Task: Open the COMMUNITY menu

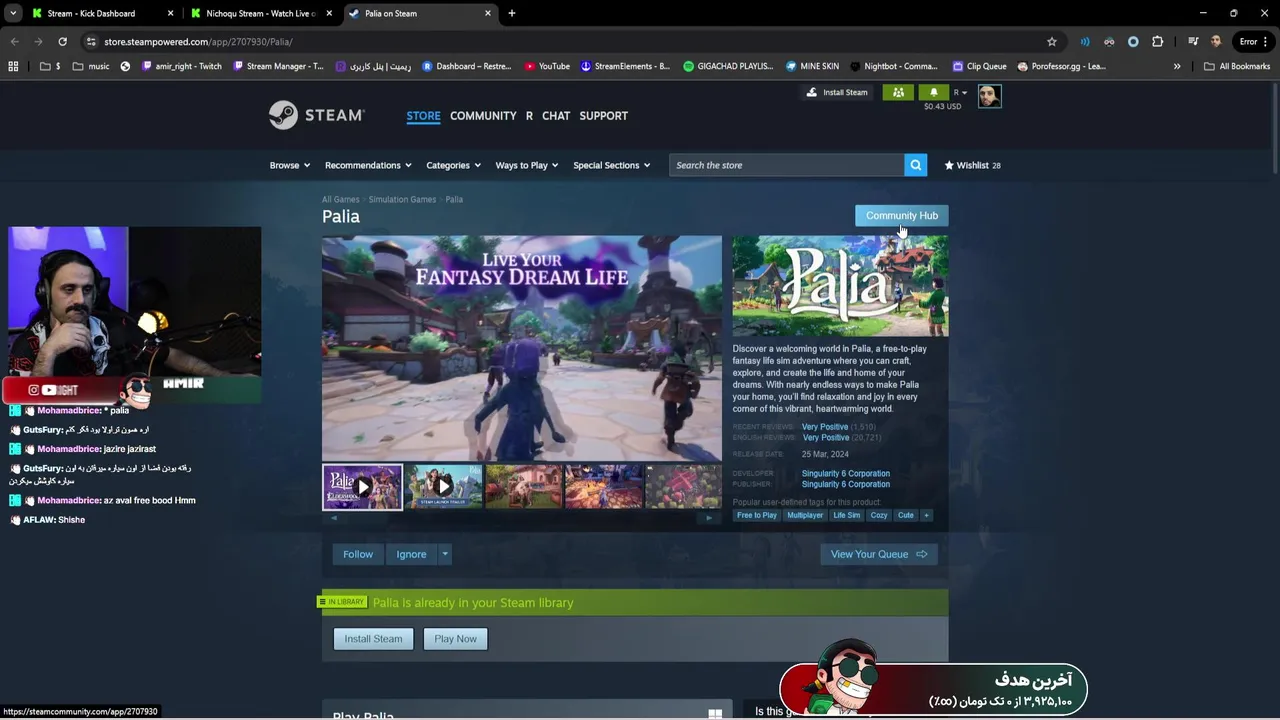Action: tap(483, 116)
